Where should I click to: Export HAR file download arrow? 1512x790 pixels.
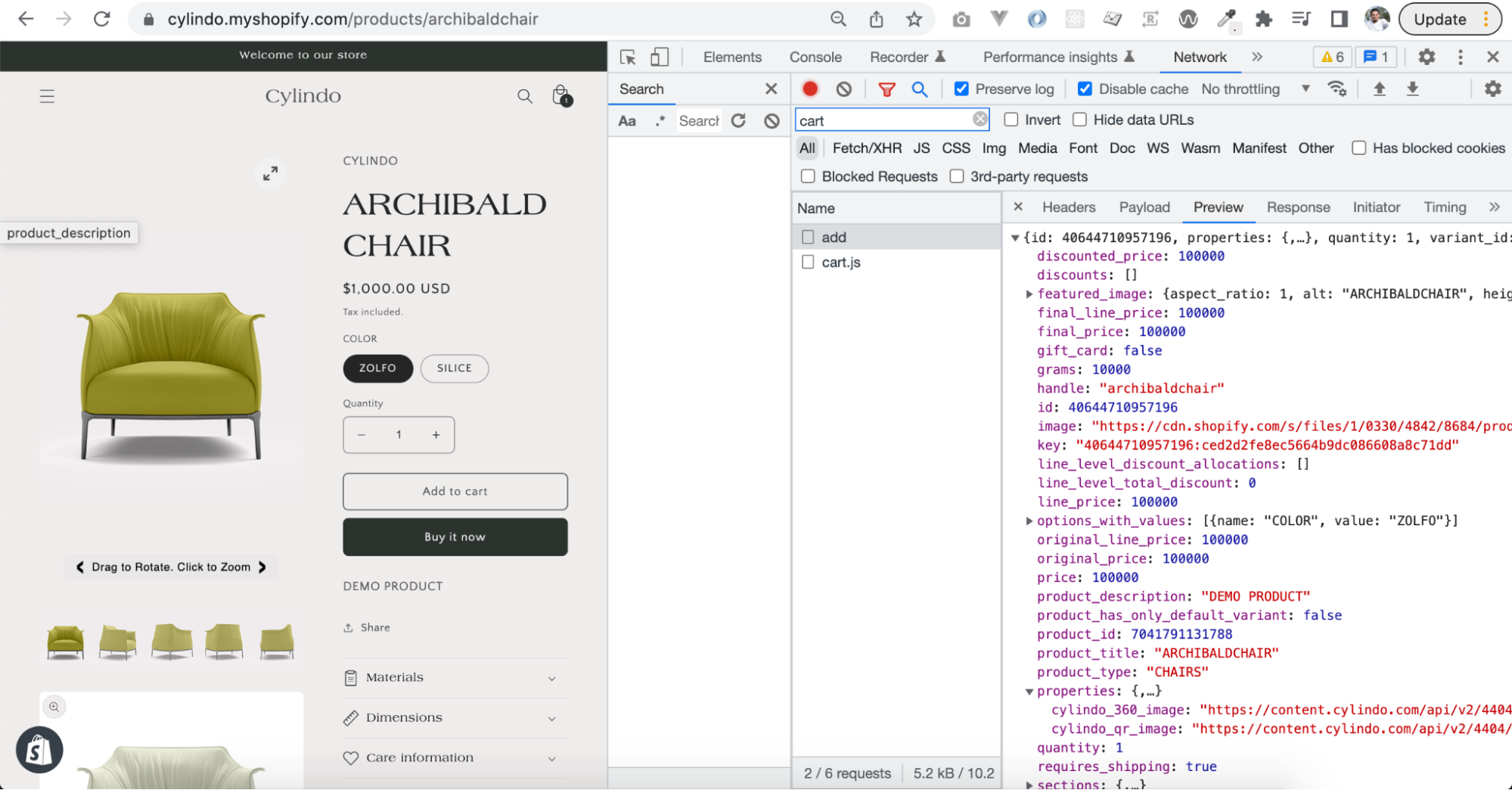tap(1412, 89)
